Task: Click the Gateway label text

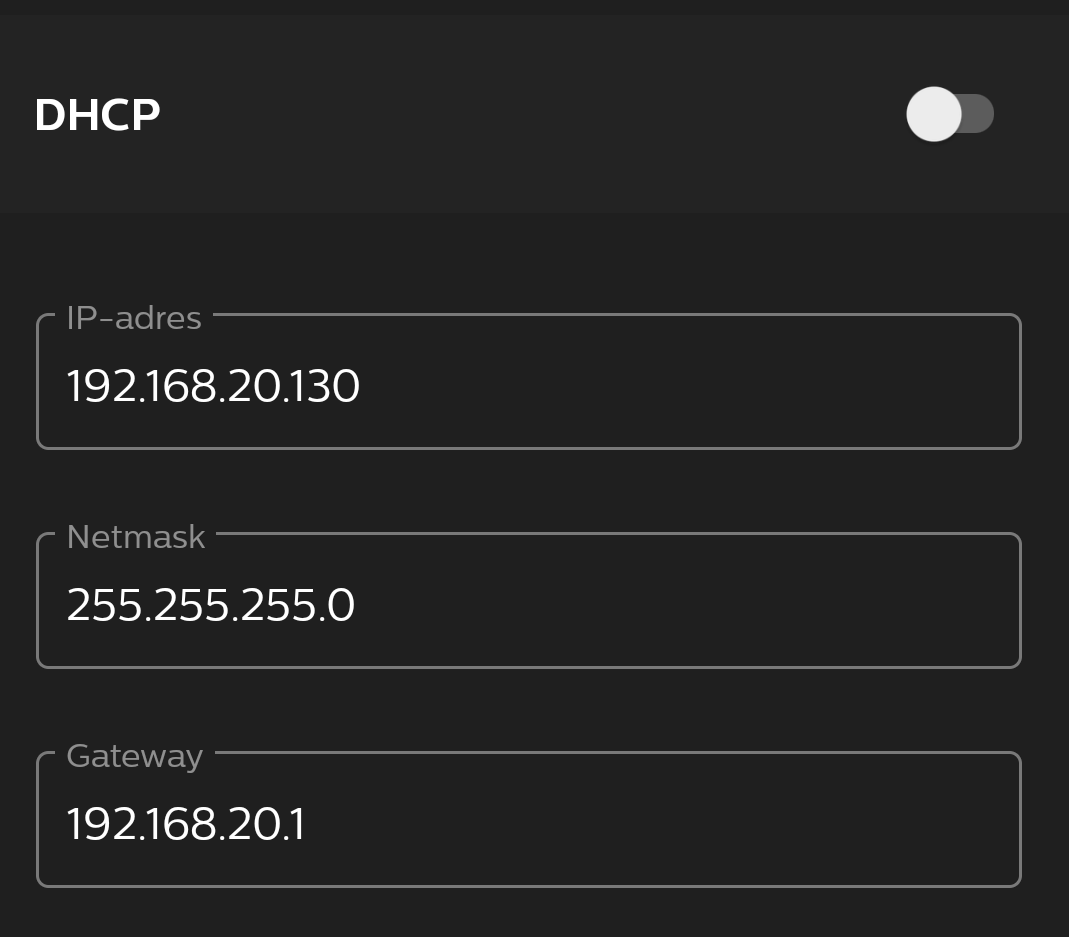Action: 134,756
